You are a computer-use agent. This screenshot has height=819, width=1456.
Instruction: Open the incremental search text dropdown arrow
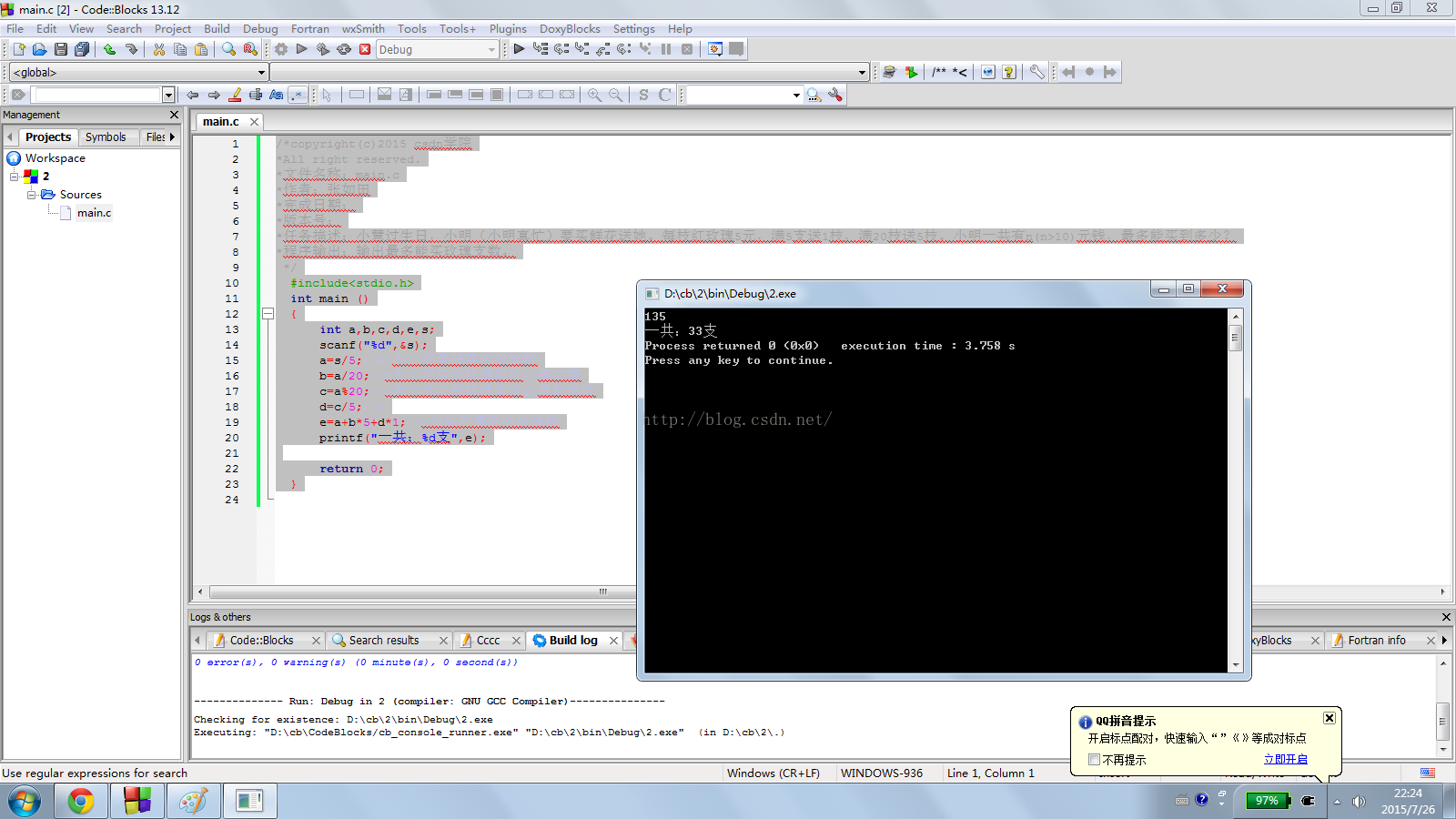[168, 95]
